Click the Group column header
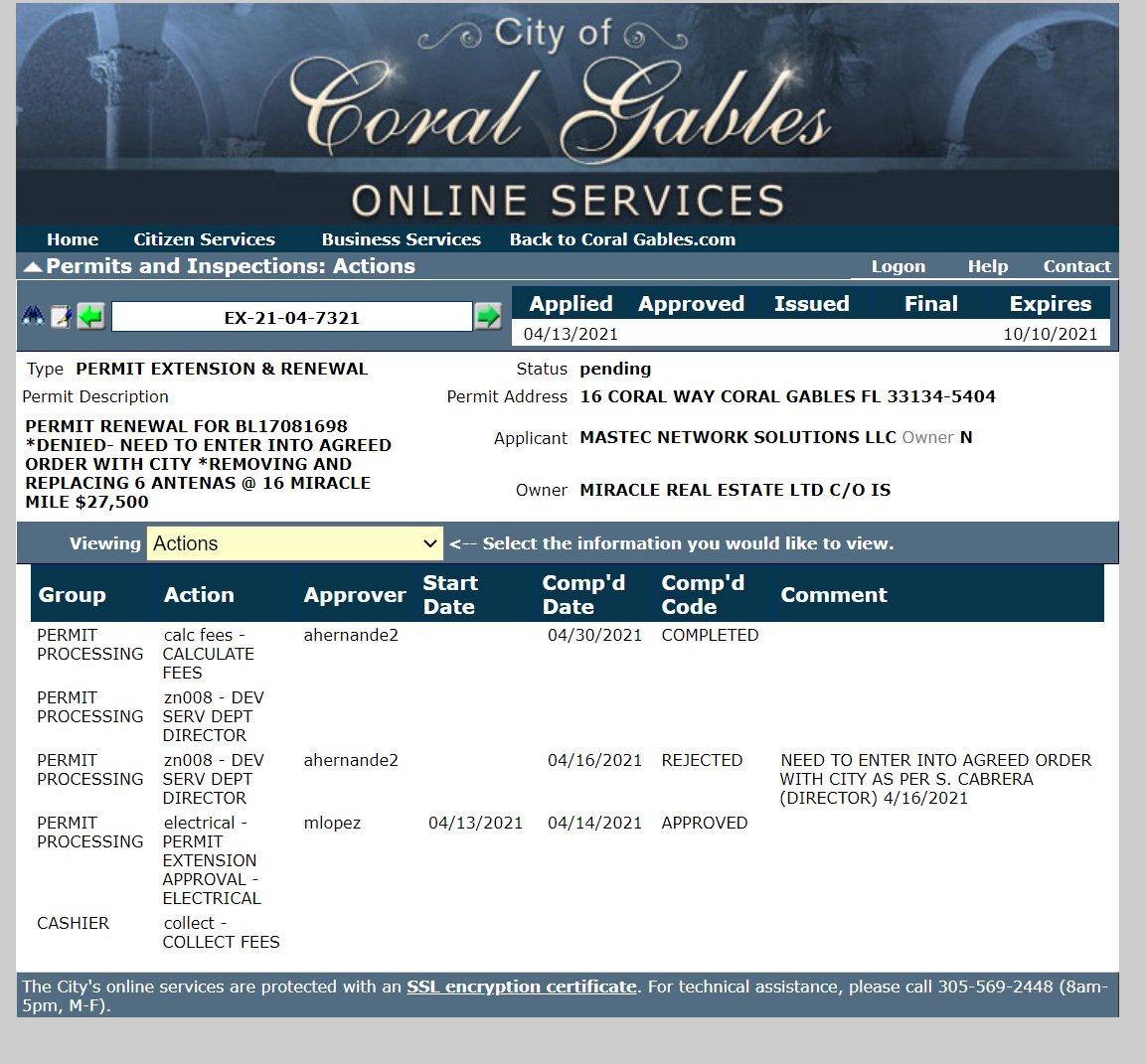This screenshot has width=1146, height=1064. tap(72, 595)
